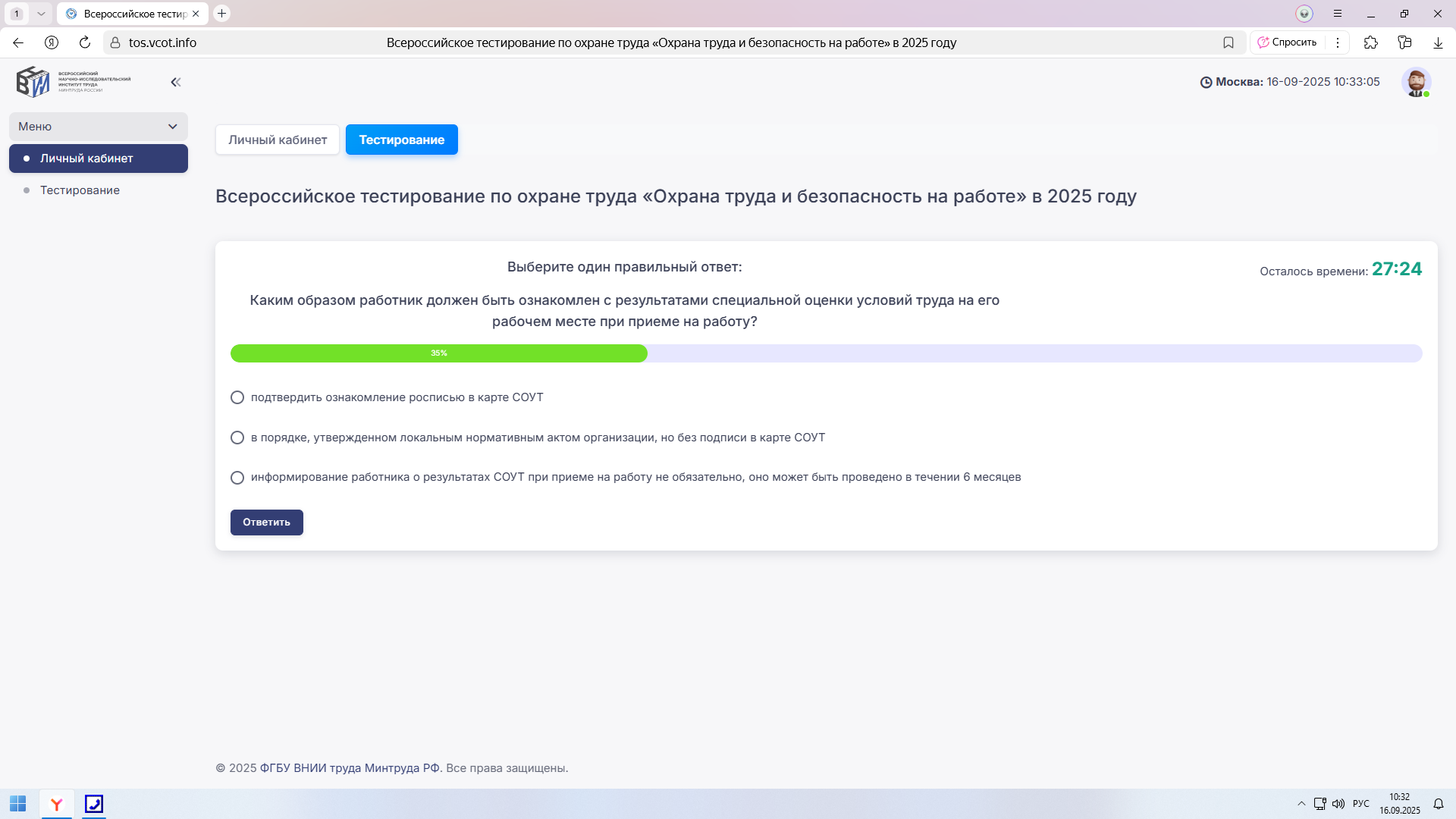Click the green 35% progress bar

pos(438,353)
